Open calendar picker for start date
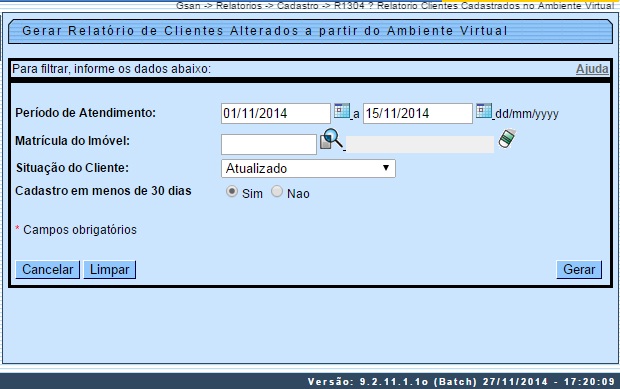The width and height of the screenshot is (620, 389). click(x=342, y=111)
